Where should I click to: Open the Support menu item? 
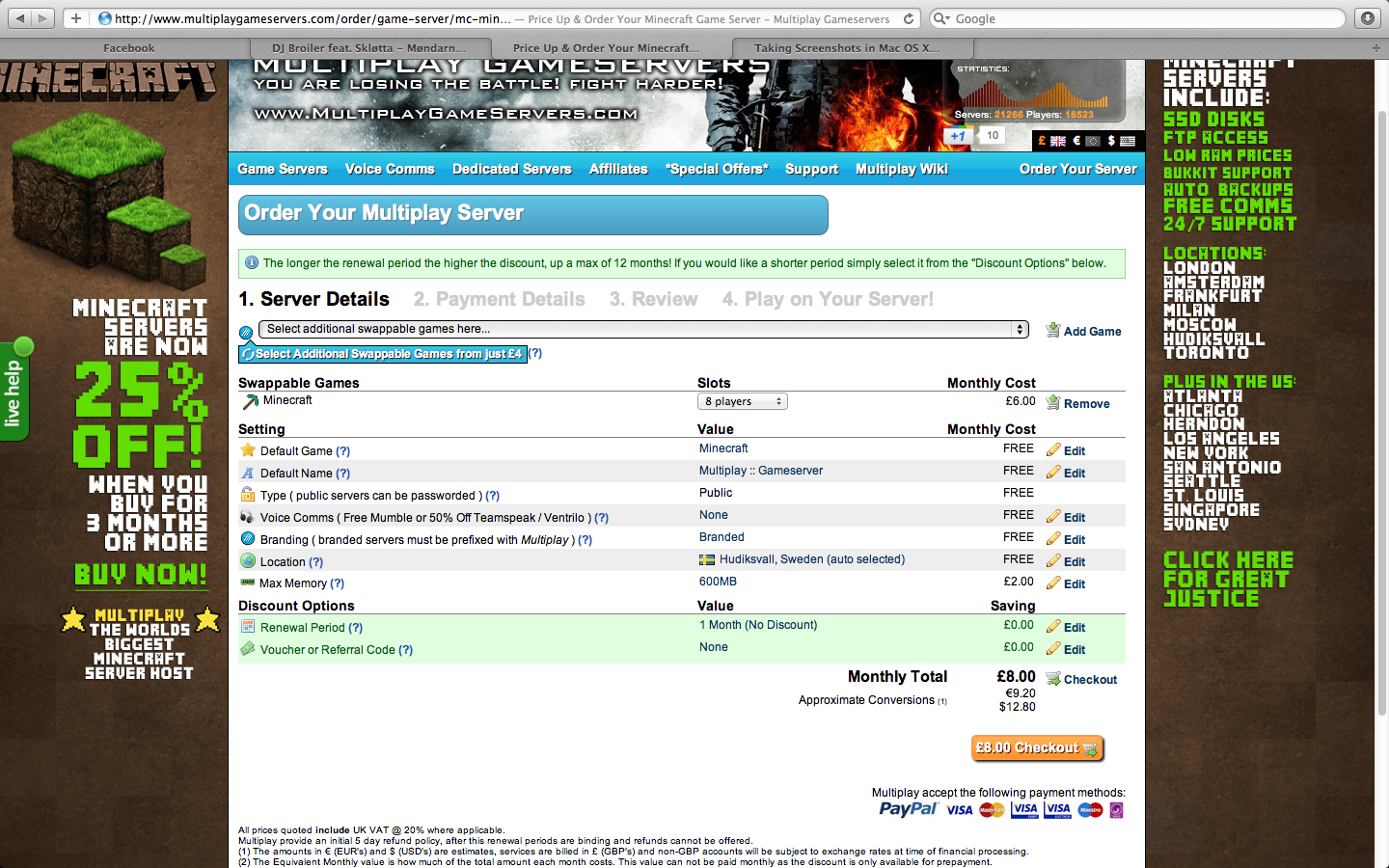pos(811,169)
